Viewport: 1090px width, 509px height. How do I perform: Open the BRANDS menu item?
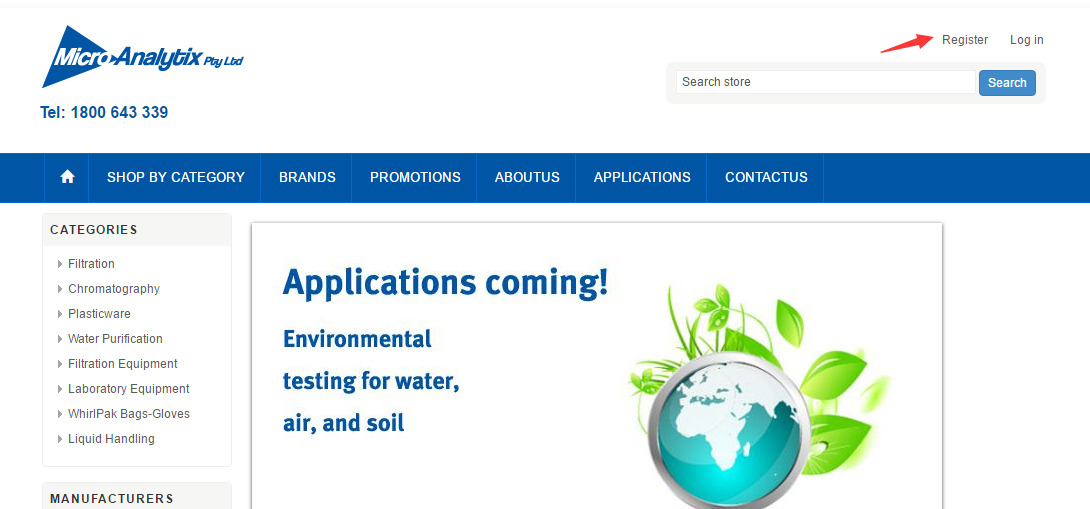(x=307, y=177)
